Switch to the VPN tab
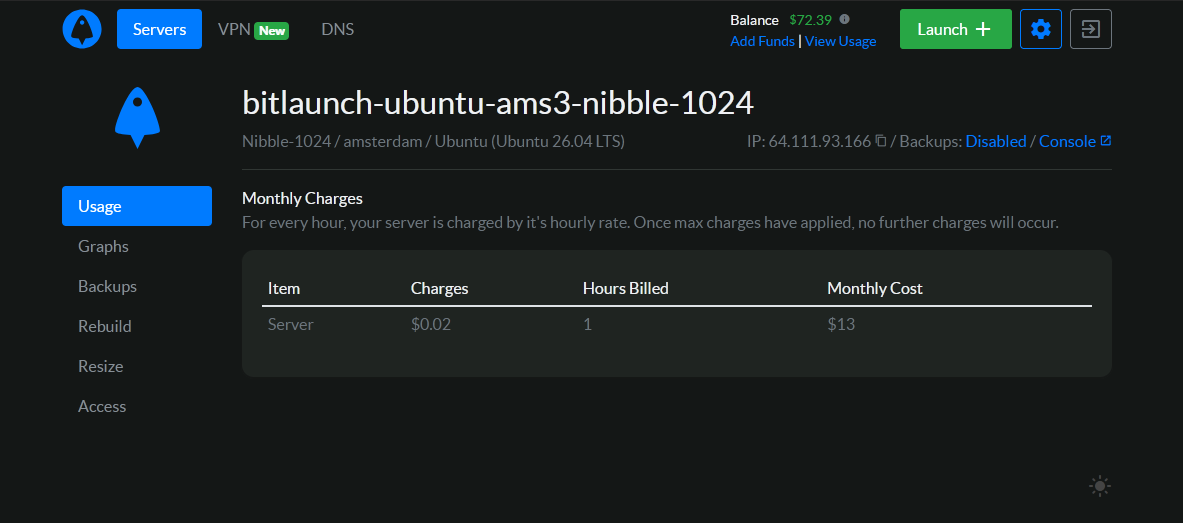This screenshot has width=1183, height=523. point(253,29)
